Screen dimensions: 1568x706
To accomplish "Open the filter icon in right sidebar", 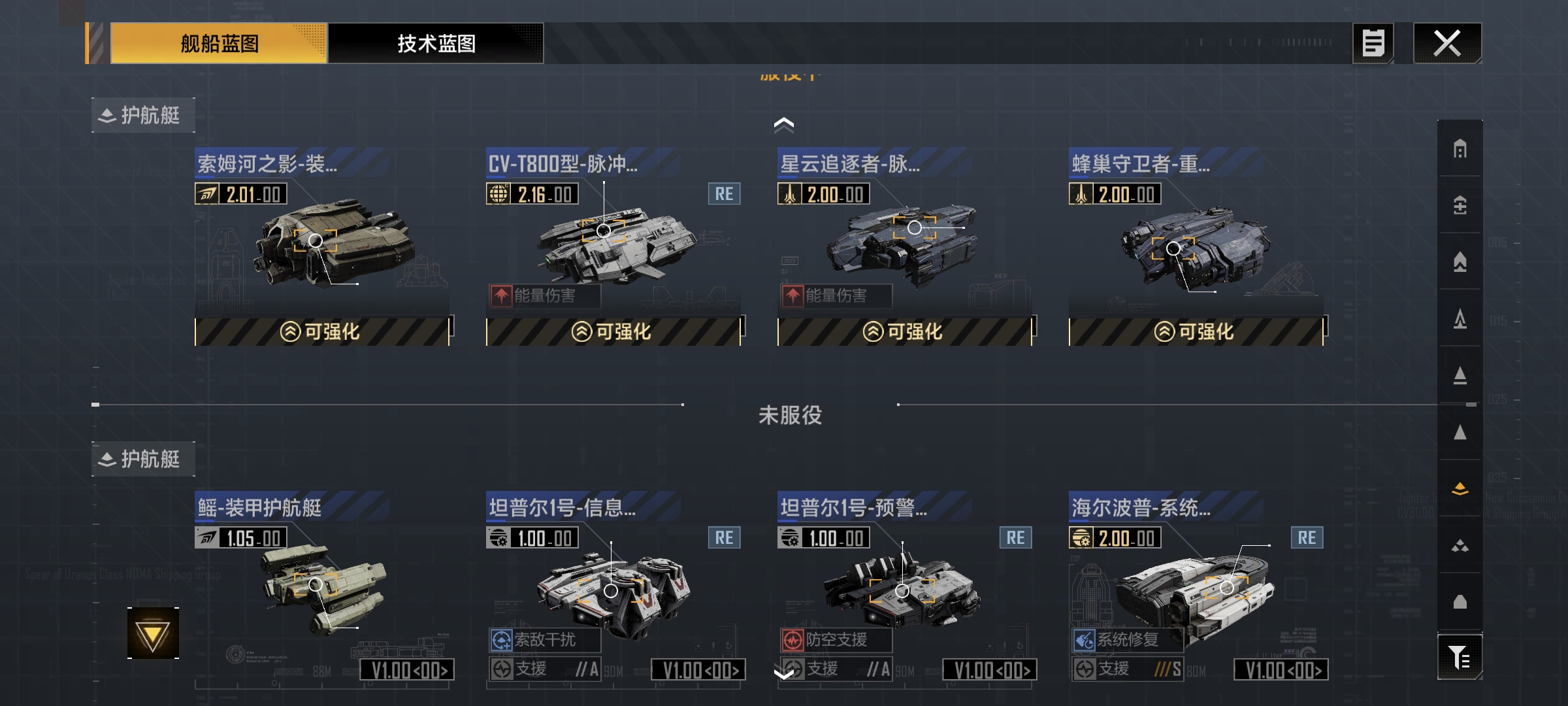I will pyautogui.click(x=1460, y=657).
